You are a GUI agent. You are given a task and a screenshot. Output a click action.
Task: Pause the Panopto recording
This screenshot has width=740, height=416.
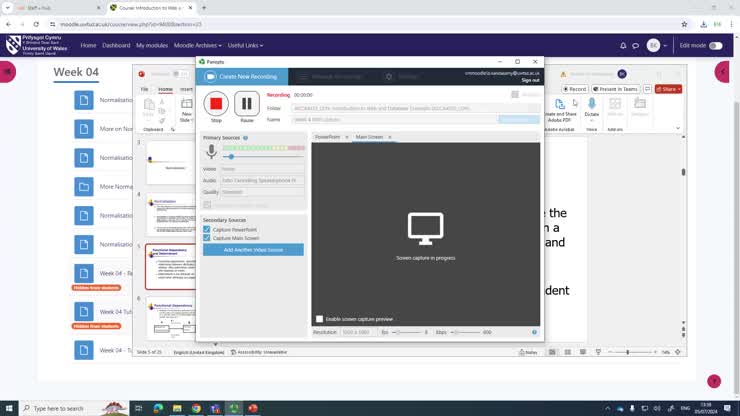point(246,103)
